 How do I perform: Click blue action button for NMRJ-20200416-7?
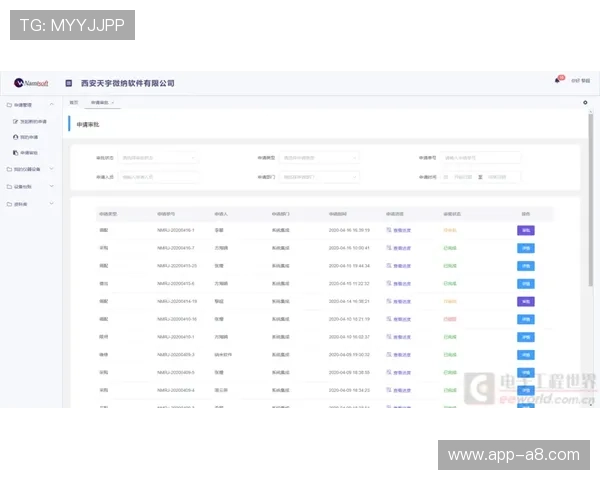(x=526, y=248)
